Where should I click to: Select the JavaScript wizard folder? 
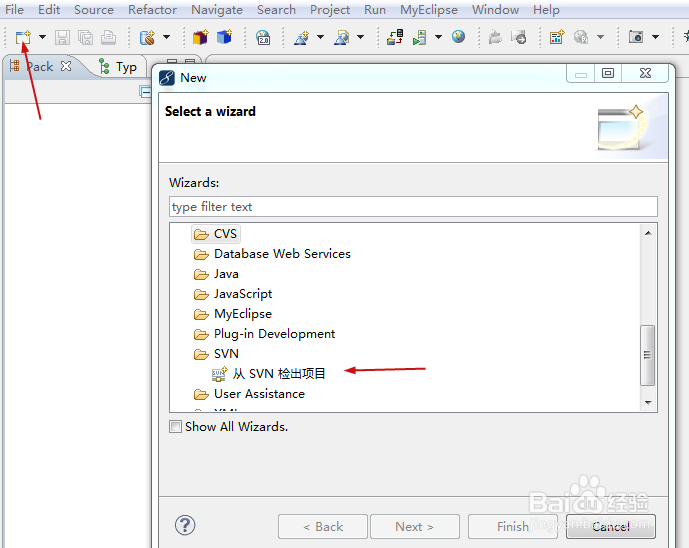click(x=233, y=294)
